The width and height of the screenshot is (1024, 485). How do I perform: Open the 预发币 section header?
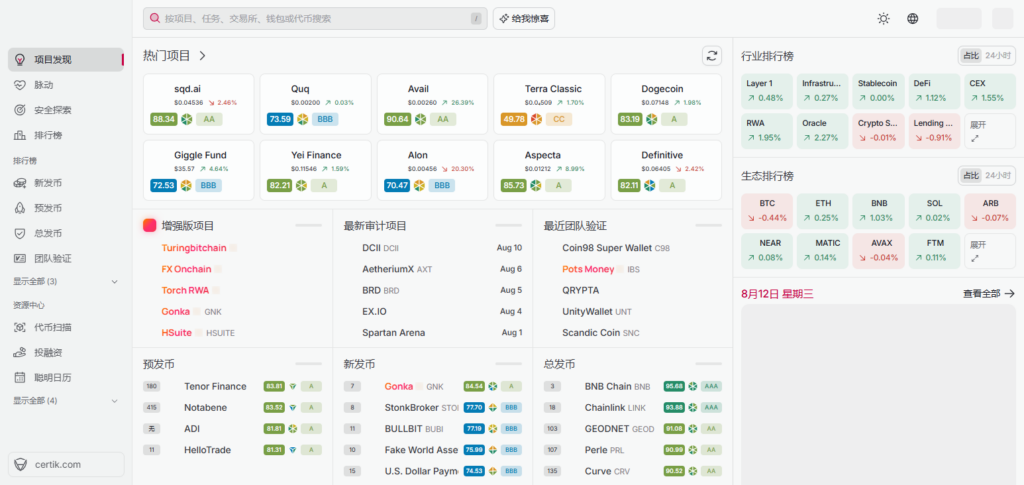point(159,364)
